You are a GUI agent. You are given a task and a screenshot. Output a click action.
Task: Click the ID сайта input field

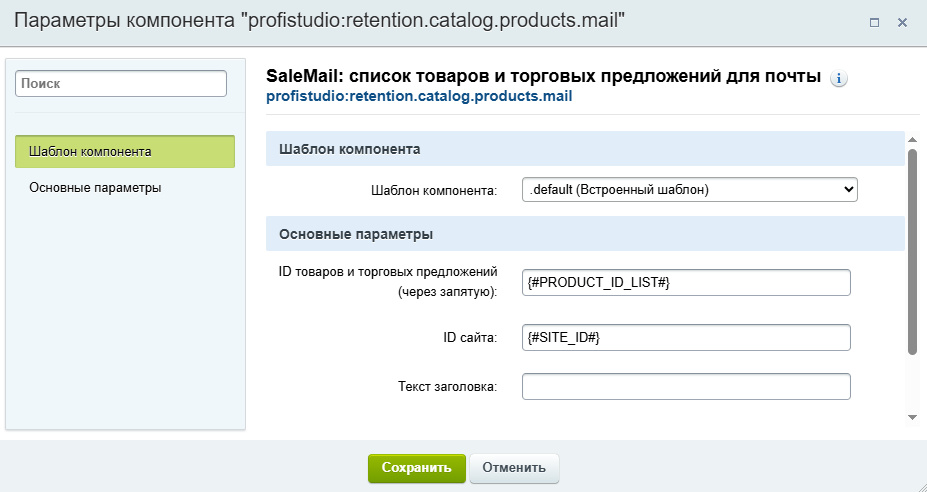coord(686,338)
